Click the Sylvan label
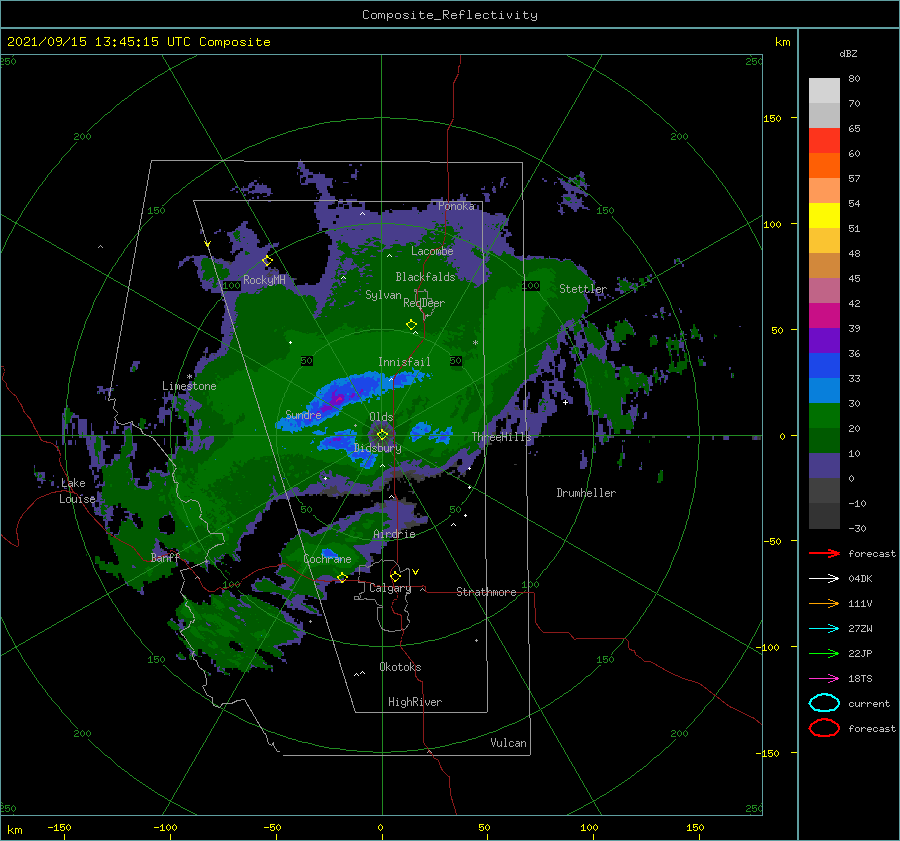The height and width of the screenshot is (841, 900). [383, 295]
